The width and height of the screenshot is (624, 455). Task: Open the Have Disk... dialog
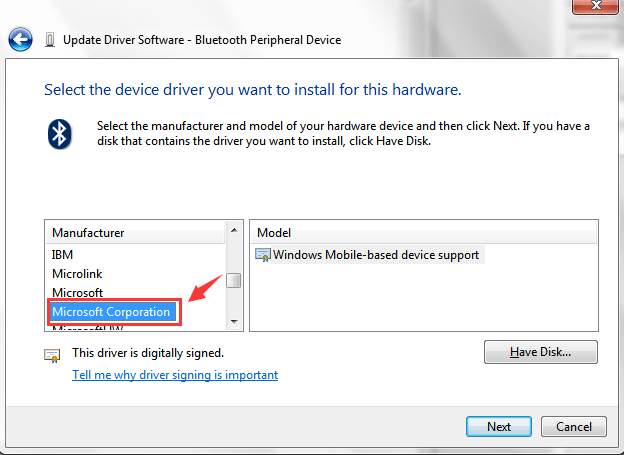click(x=540, y=352)
